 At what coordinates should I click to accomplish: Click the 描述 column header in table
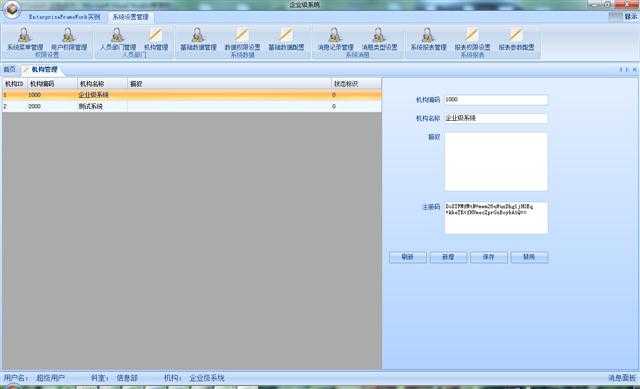229,84
